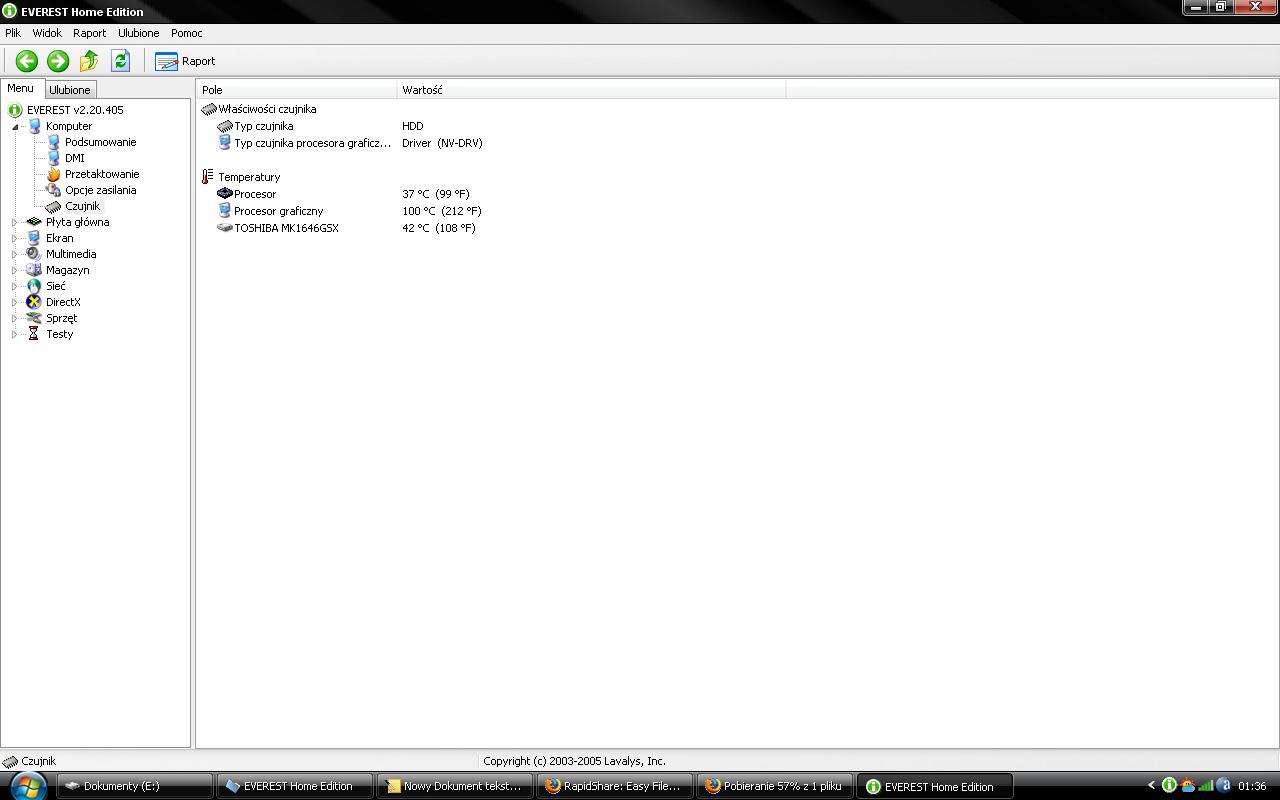Switch to Nowy Dokument tekstowy taskbar button
Screen dimensions: 1280x800
pyautogui.click(x=455, y=786)
